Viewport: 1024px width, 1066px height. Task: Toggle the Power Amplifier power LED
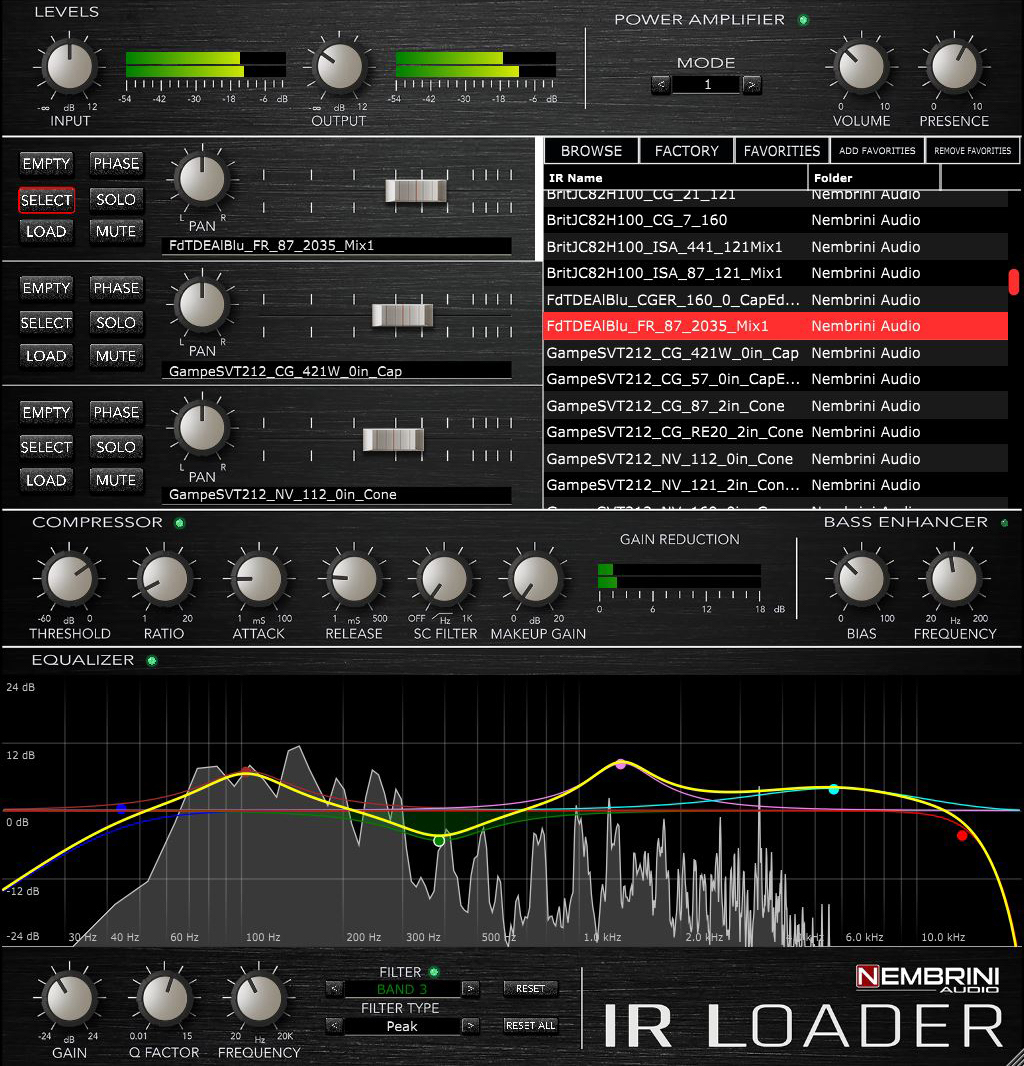(803, 19)
